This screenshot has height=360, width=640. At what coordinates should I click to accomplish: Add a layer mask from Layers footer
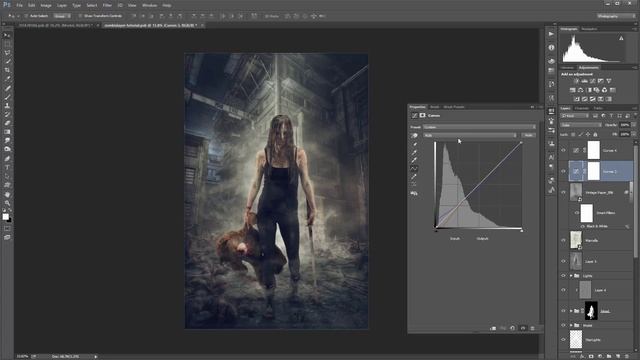tap(591, 356)
